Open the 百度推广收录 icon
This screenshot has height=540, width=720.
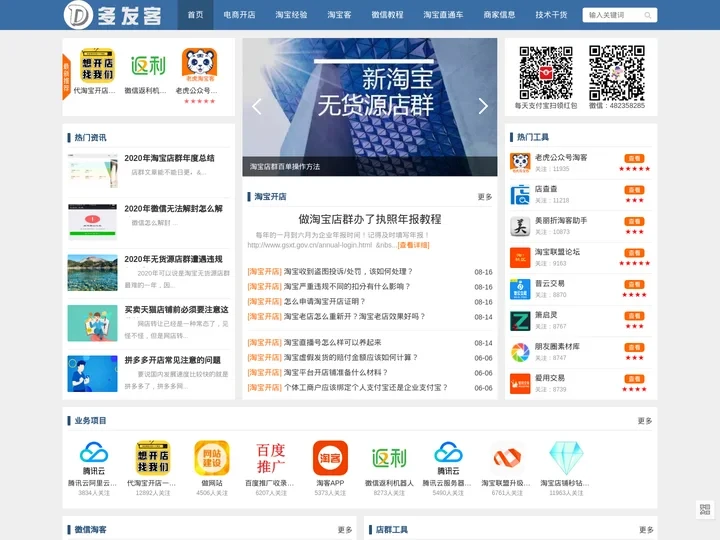click(271, 458)
